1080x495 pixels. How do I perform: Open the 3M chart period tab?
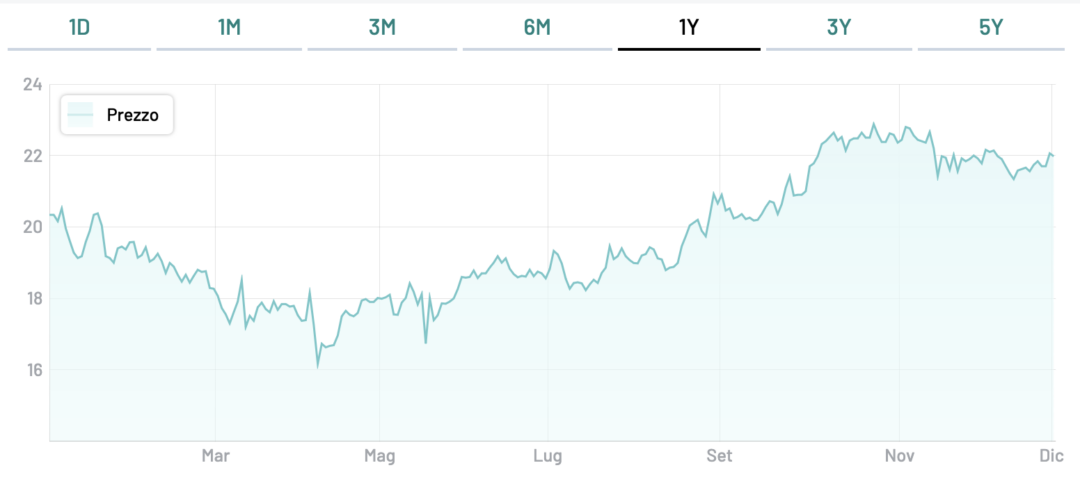click(x=382, y=27)
